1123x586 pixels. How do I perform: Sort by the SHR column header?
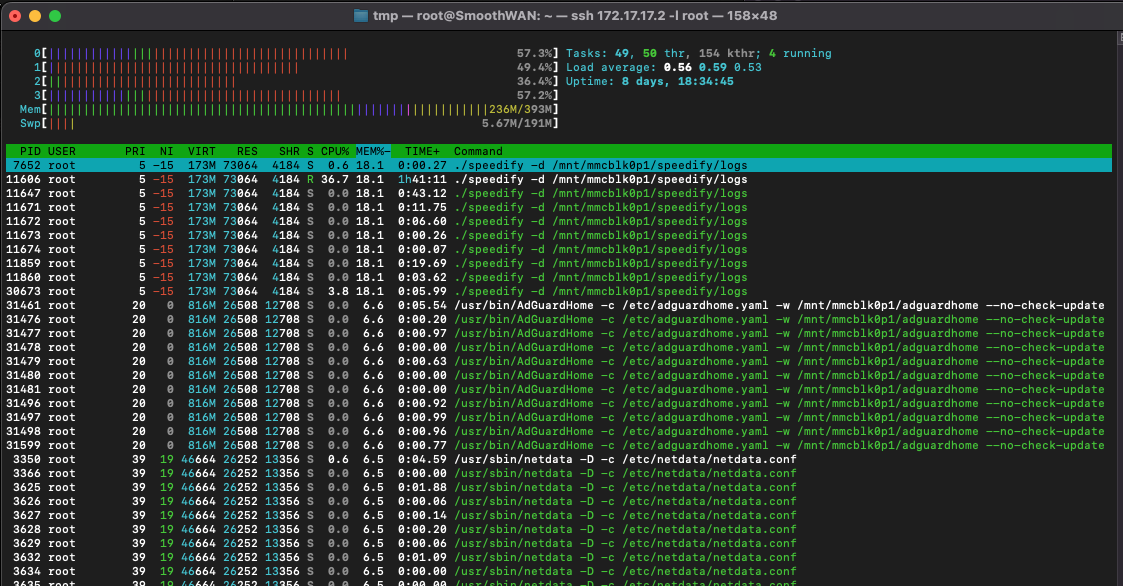point(289,151)
